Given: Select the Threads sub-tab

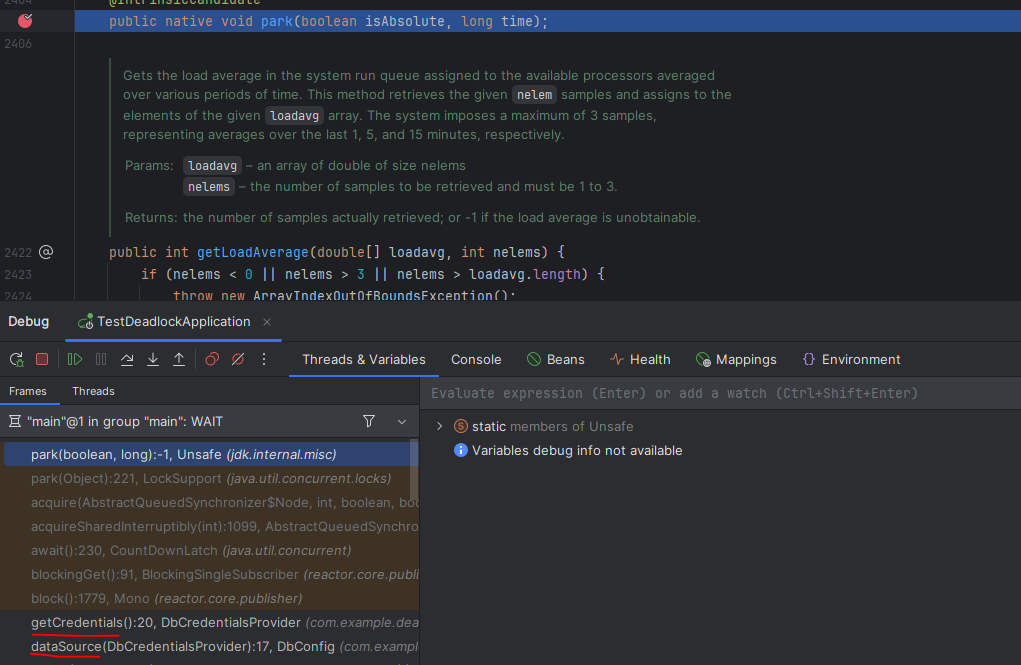Looking at the screenshot, I should (x=93, y=391).
